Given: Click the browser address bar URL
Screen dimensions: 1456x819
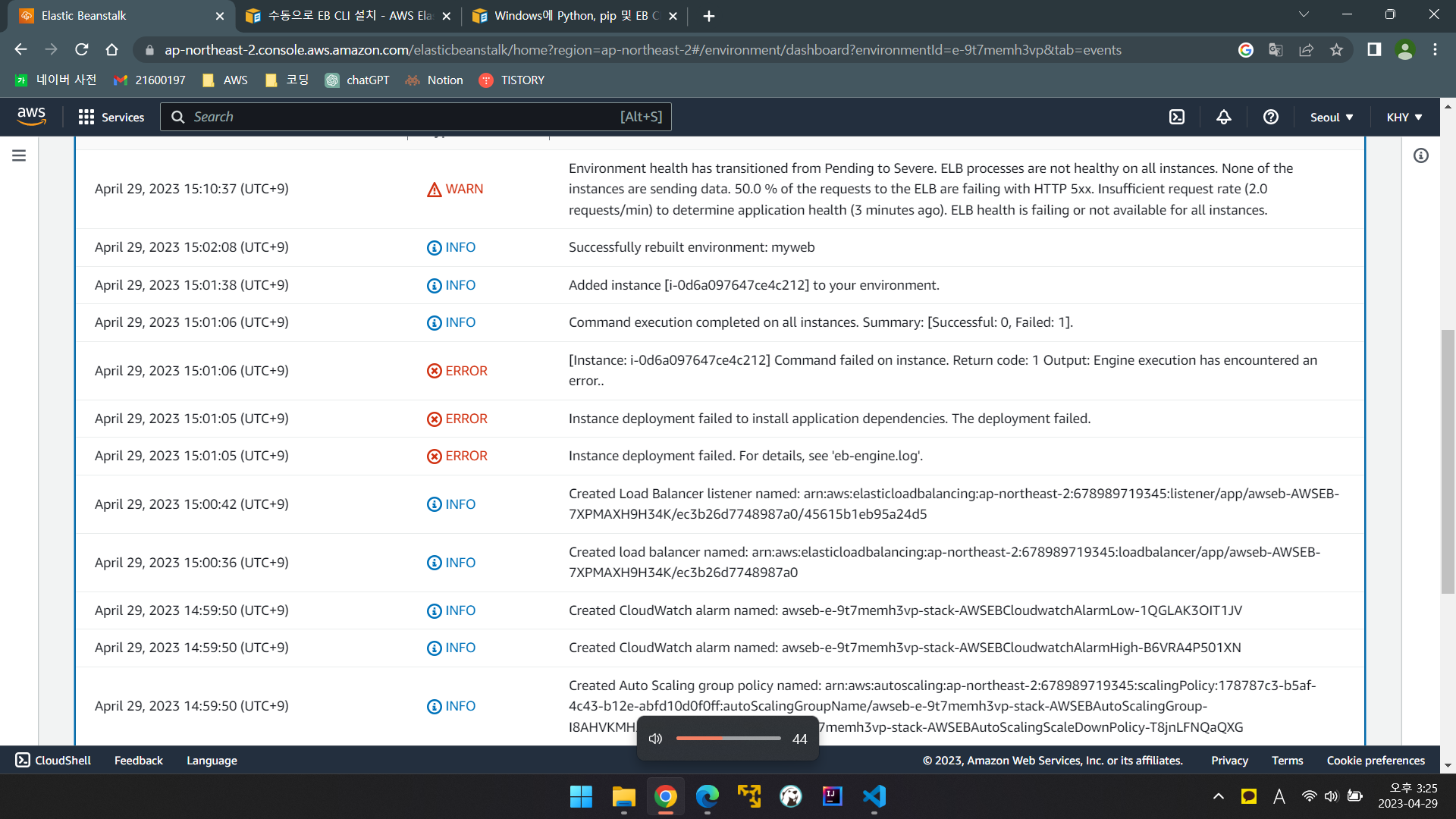Looking at the screenshot, I should 642,50.
